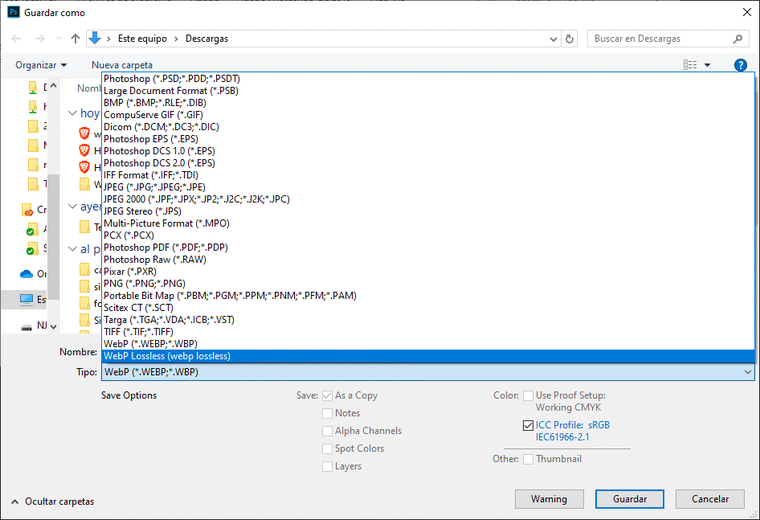Open view options dropdown arrow
The width and height of the screenshot is (760, 520).
707,65
